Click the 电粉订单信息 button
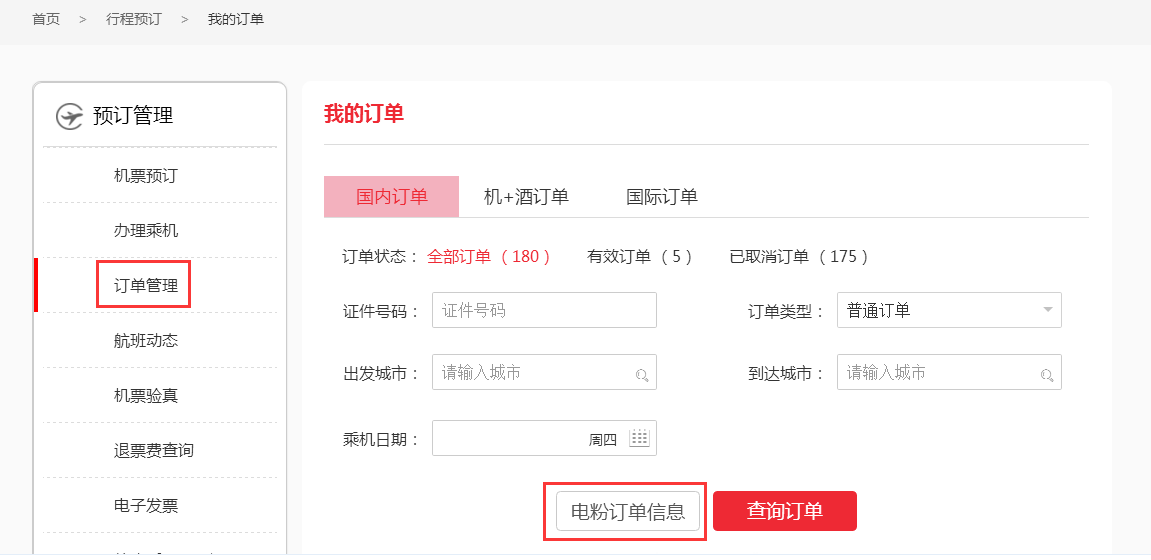This screenshot has width=1151, height=560. click(627, 512)
